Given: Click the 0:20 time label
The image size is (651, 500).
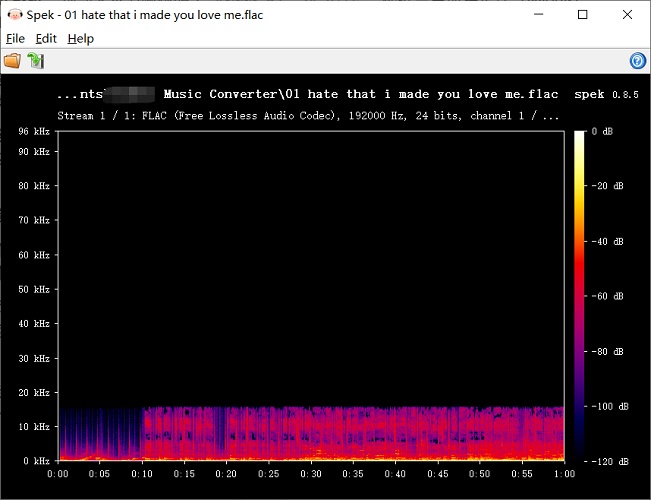Looking at the screenshot, I should tap(226, 474).
